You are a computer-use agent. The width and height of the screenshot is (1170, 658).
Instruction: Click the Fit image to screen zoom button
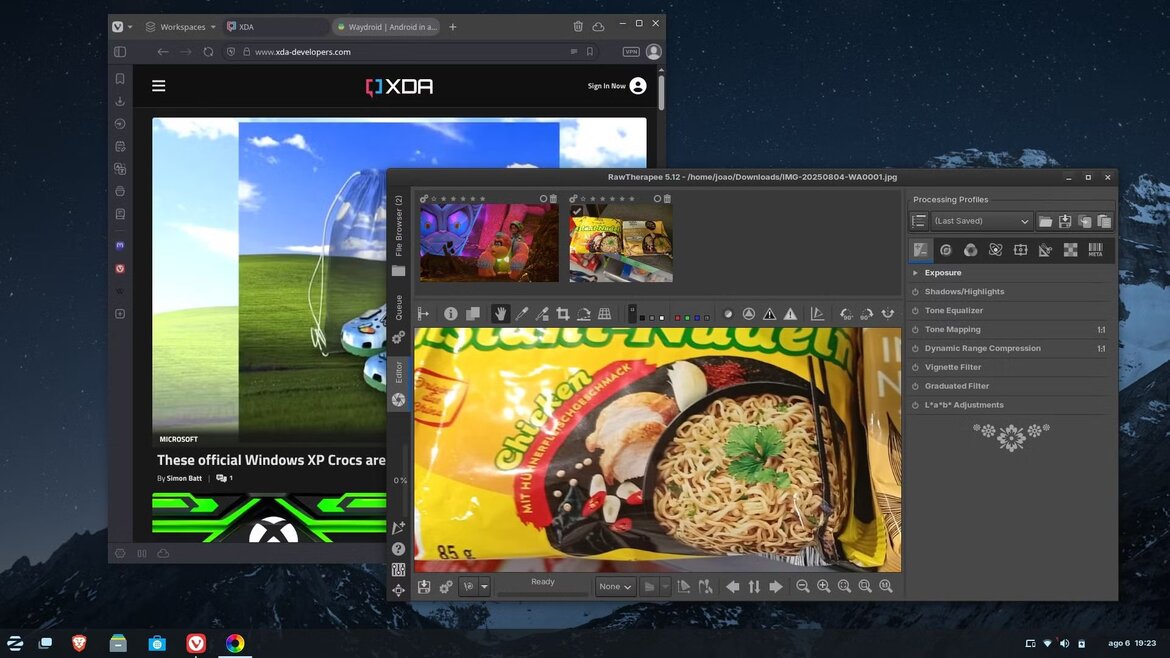pyautogui.click(x=843, y=586)
